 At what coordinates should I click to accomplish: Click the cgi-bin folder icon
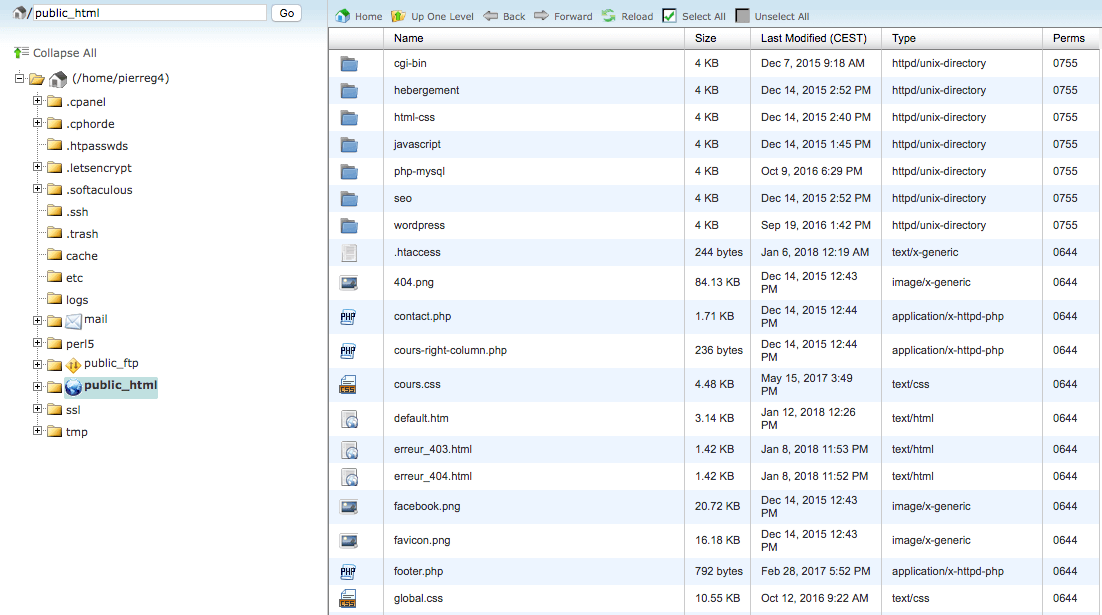click(x=349, y=64)
